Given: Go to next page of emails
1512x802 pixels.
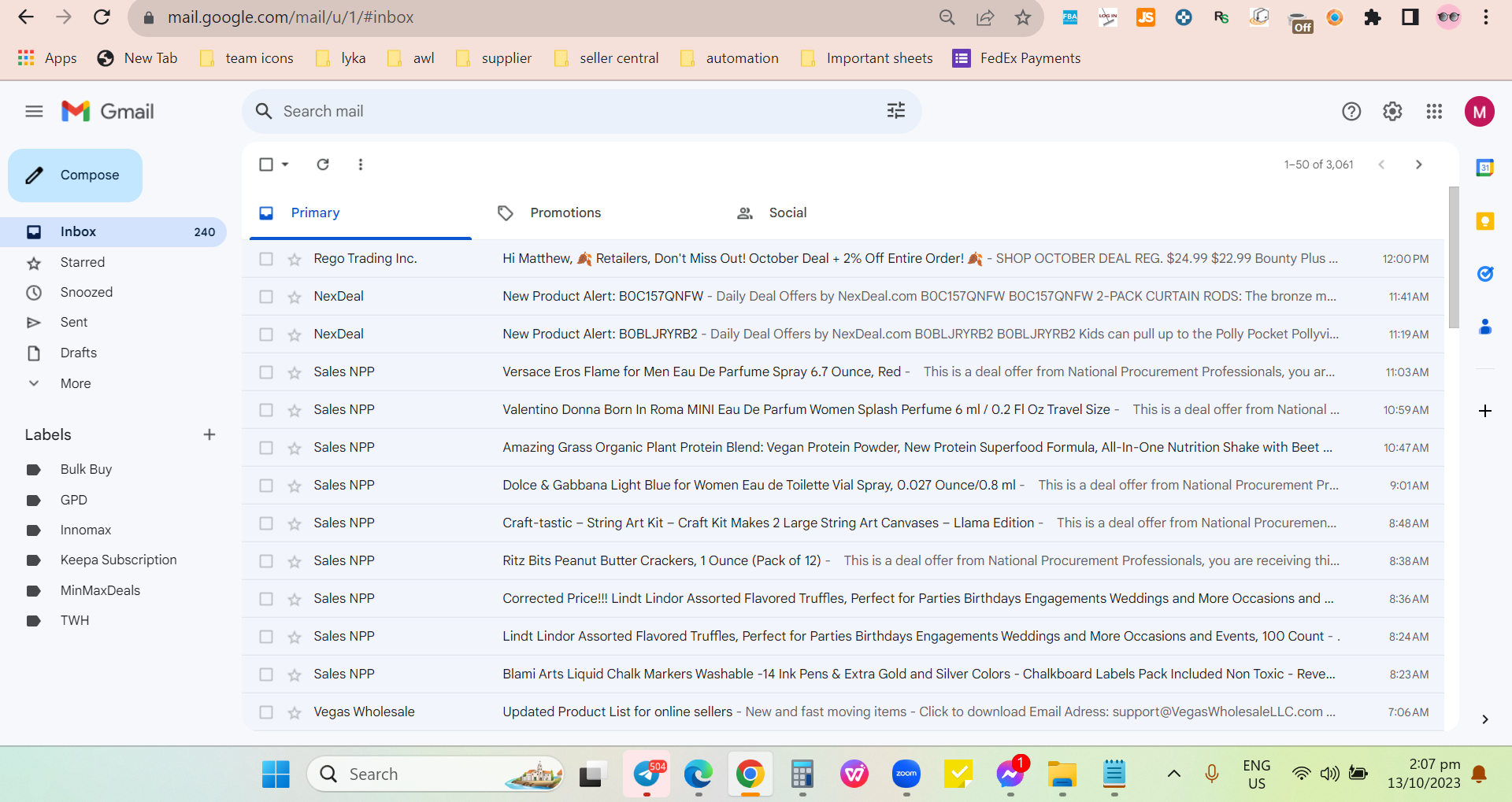Looking at the screenshot, I should [x=1419, y=164].
